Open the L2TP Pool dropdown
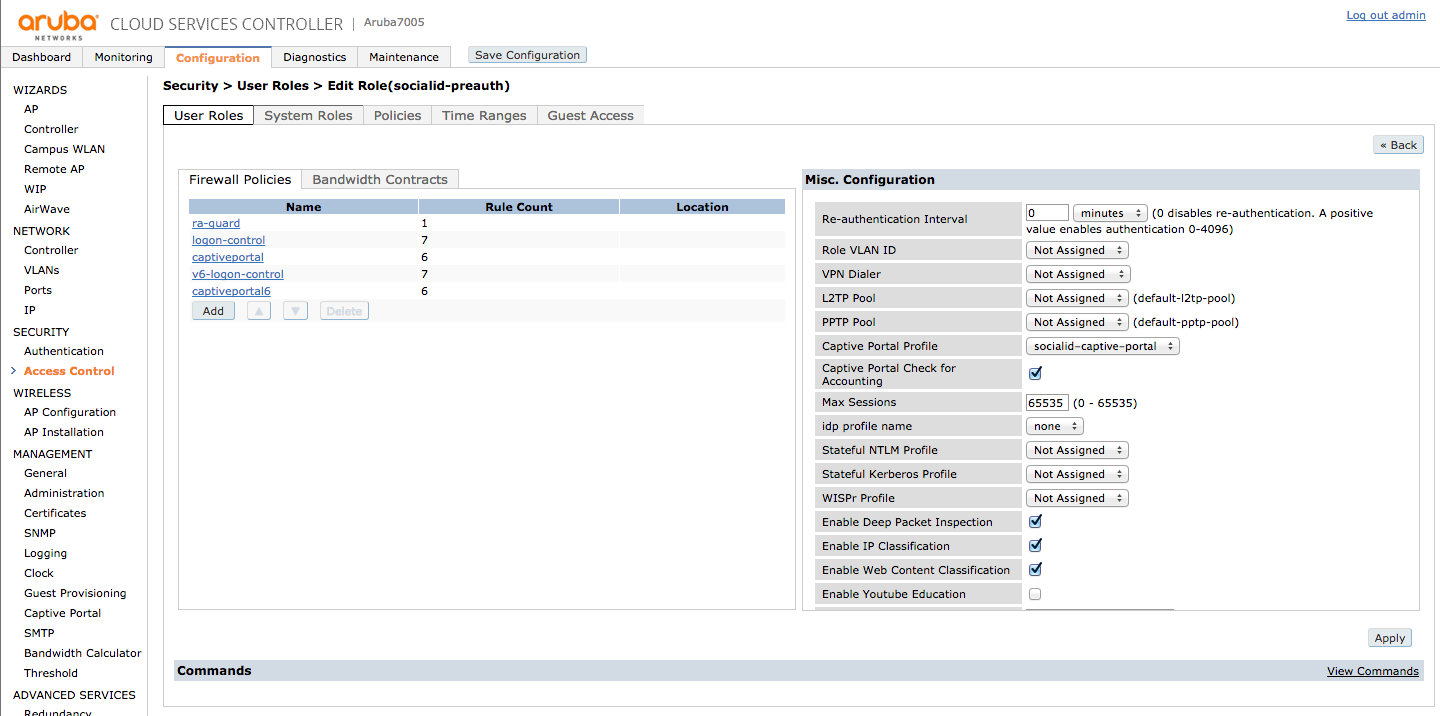Viewport: 1440px width, 716px height. [x=1077, y=298]
